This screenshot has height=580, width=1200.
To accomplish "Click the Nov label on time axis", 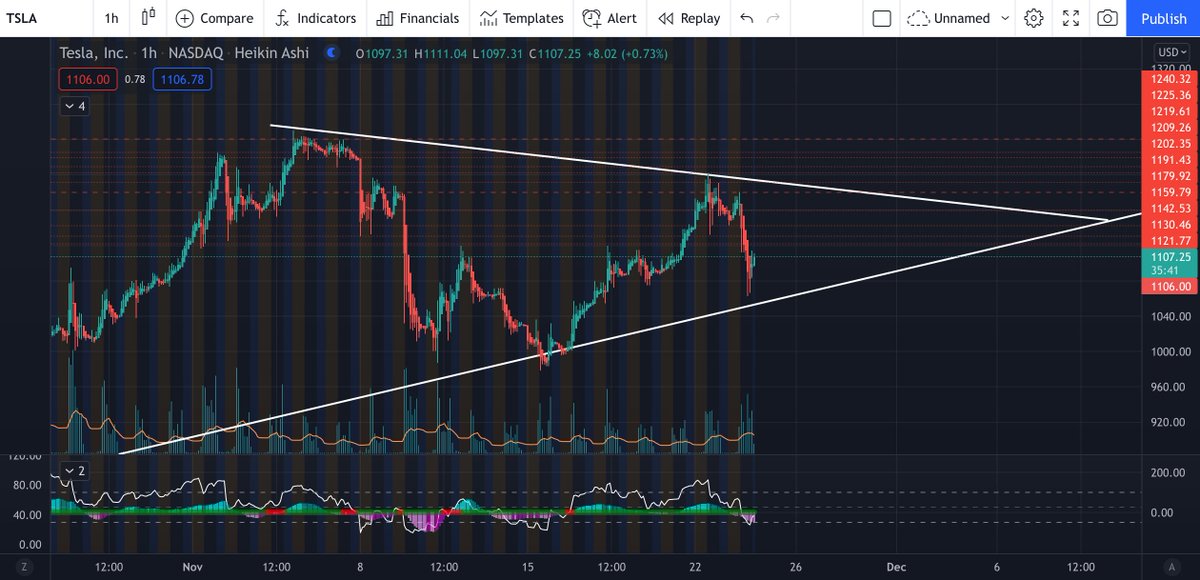I will pyautogui.click(x=191, y=566).
